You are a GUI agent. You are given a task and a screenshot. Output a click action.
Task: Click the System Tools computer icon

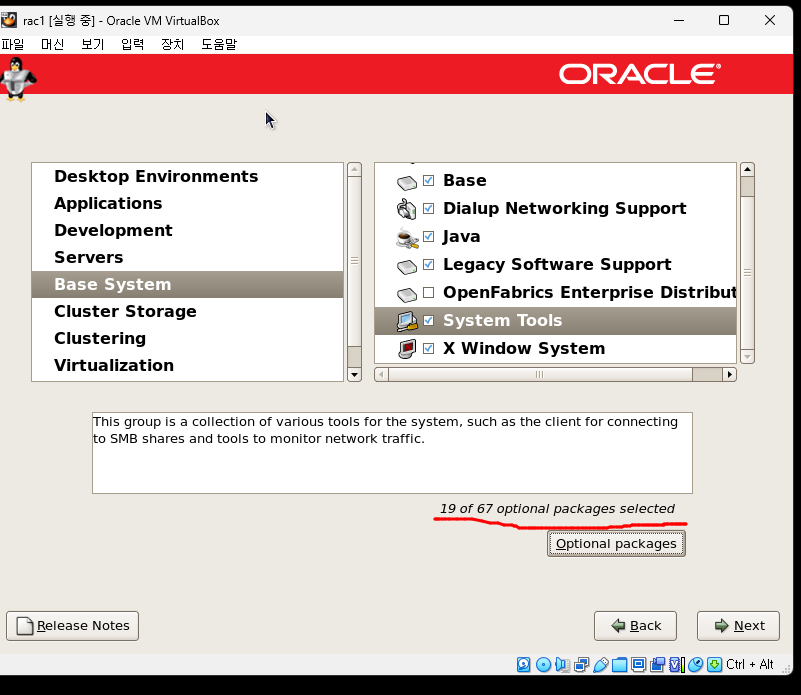click(x=407, y=321)
